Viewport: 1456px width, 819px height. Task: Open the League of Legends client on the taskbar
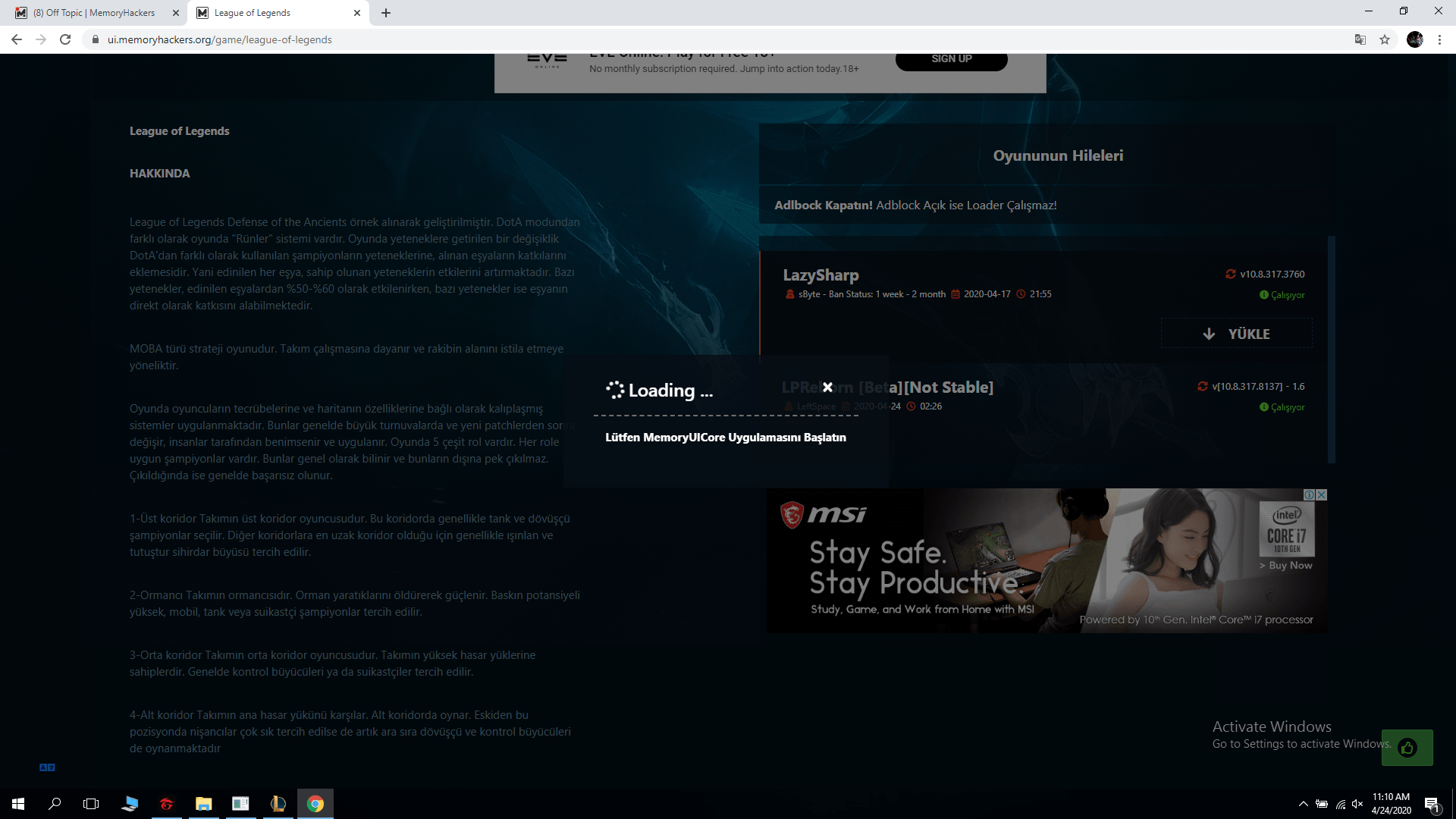278,804
